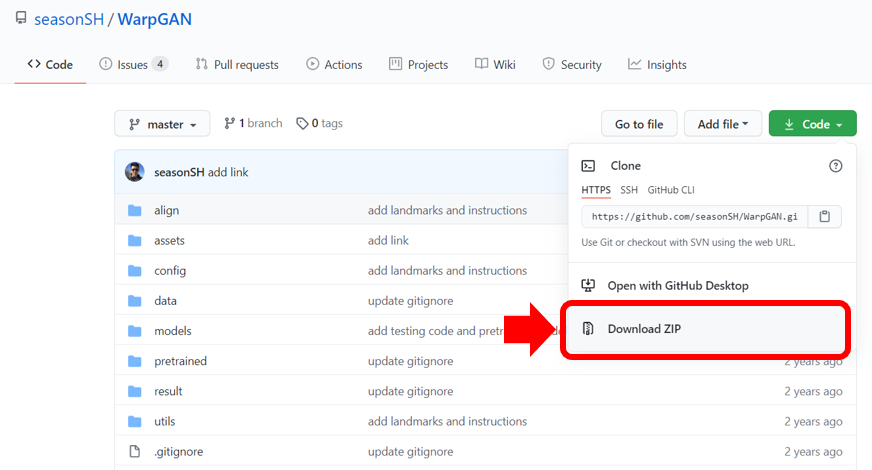
Task: View the 1 branch link
Action: click(253, 123)
